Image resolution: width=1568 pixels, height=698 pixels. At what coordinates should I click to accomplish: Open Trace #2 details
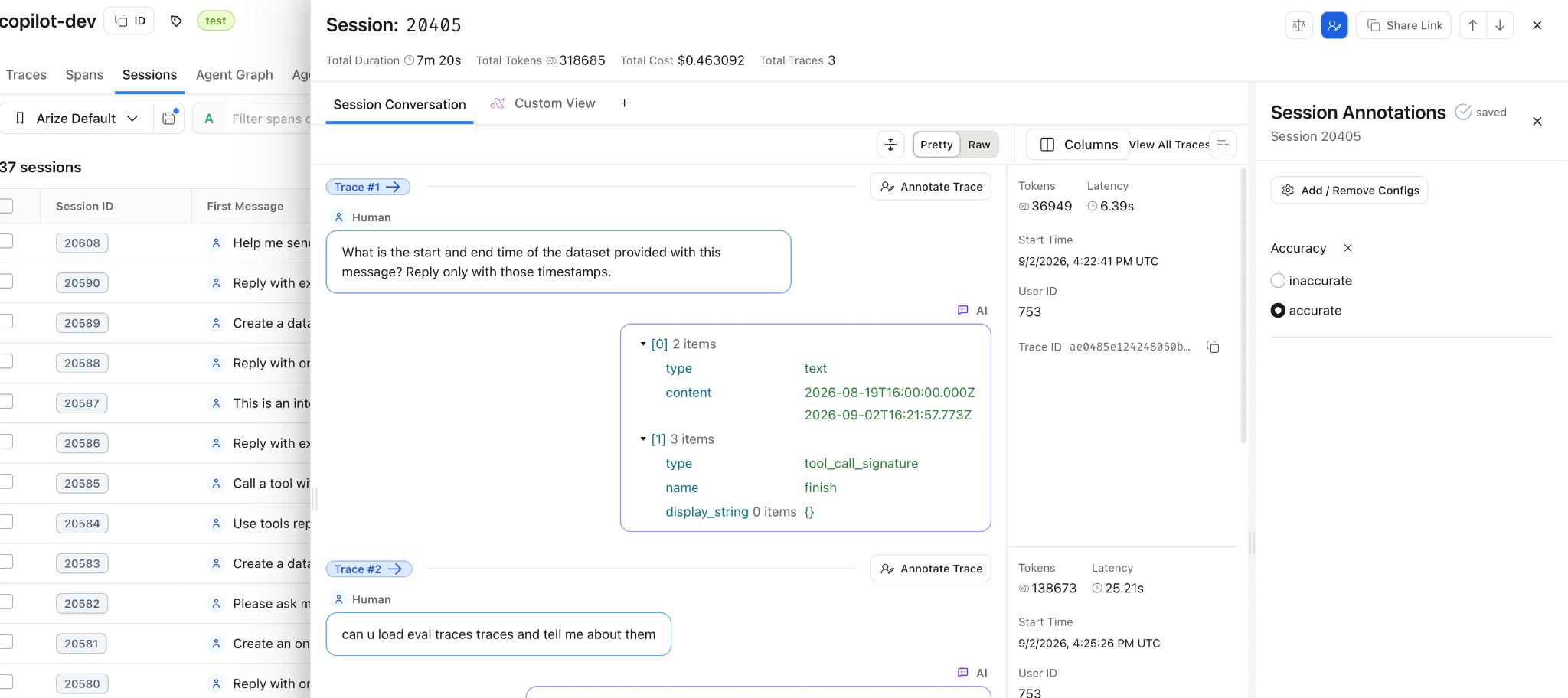click(x=369, y=569)
